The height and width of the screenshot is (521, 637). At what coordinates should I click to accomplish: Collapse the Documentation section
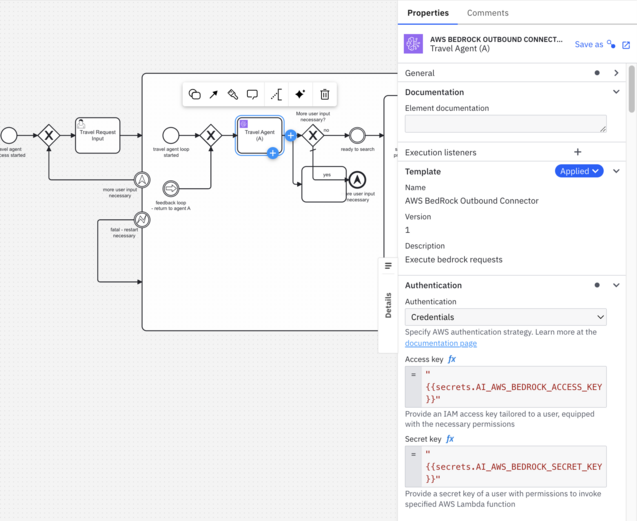tap(616, 92)
